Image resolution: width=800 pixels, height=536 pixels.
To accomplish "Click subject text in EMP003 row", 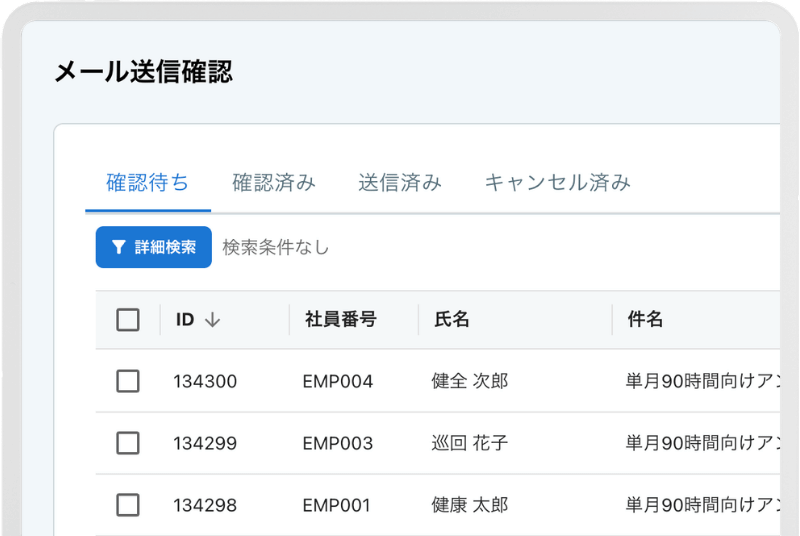I will click(703, 443).
